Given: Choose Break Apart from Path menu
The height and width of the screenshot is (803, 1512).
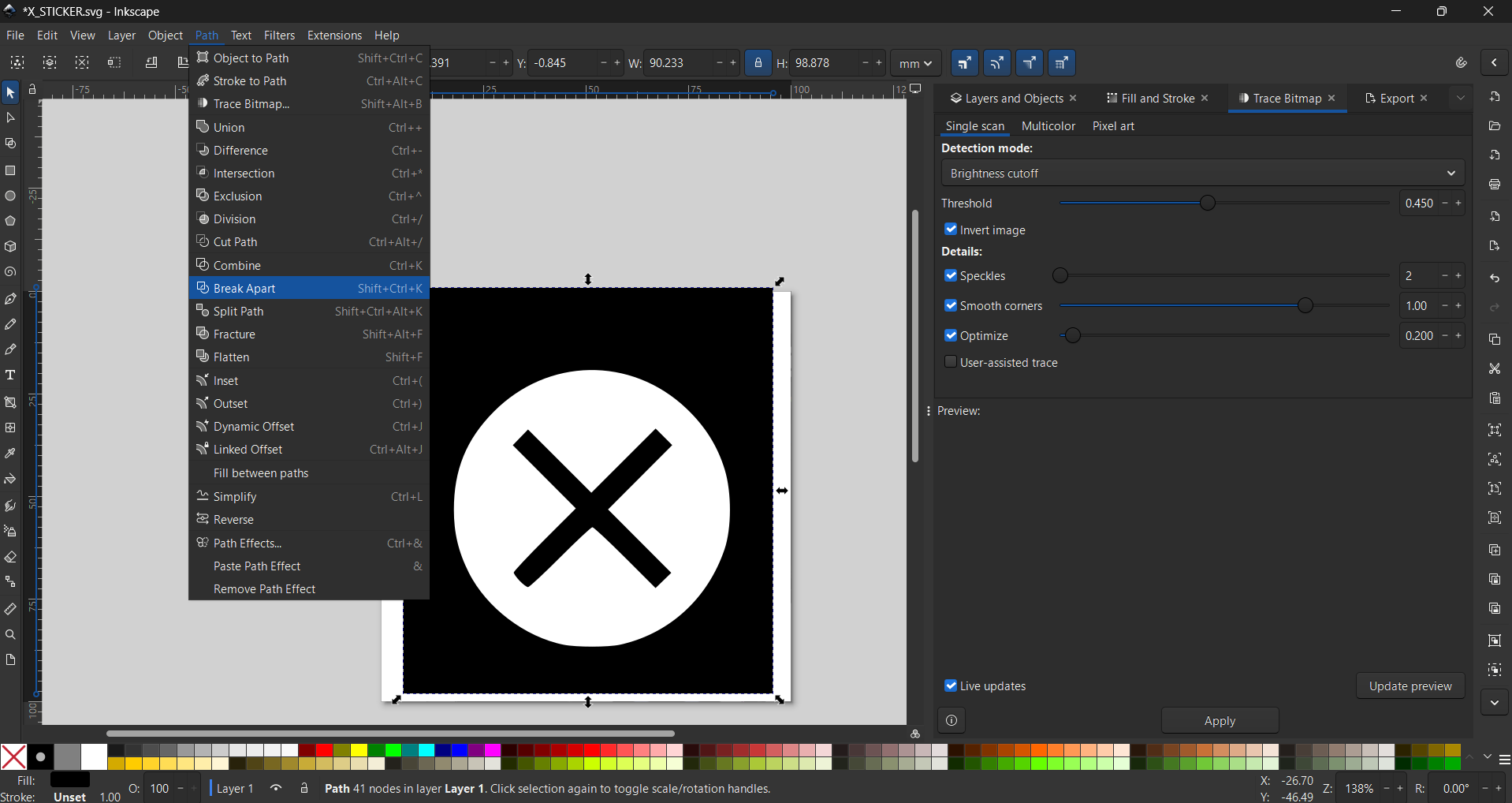Looking at the screenshot, I should pyautogui.click(x=309, y=288).
